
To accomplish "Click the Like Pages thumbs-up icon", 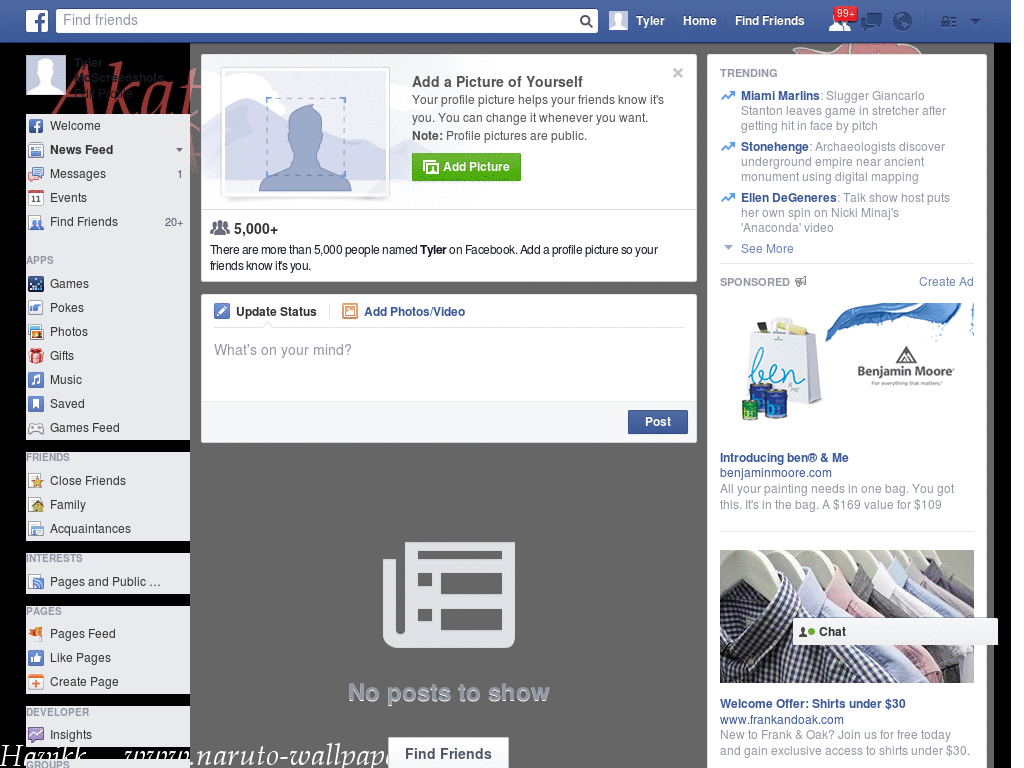I will 36,658.
